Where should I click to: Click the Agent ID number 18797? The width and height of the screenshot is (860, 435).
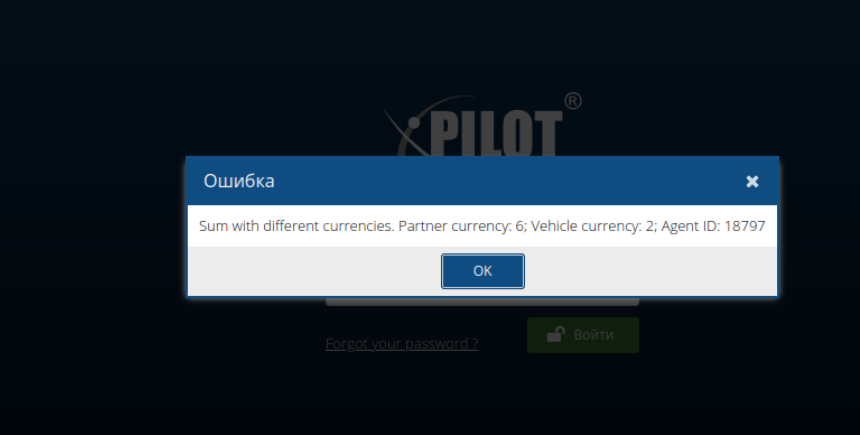(744, 226)
